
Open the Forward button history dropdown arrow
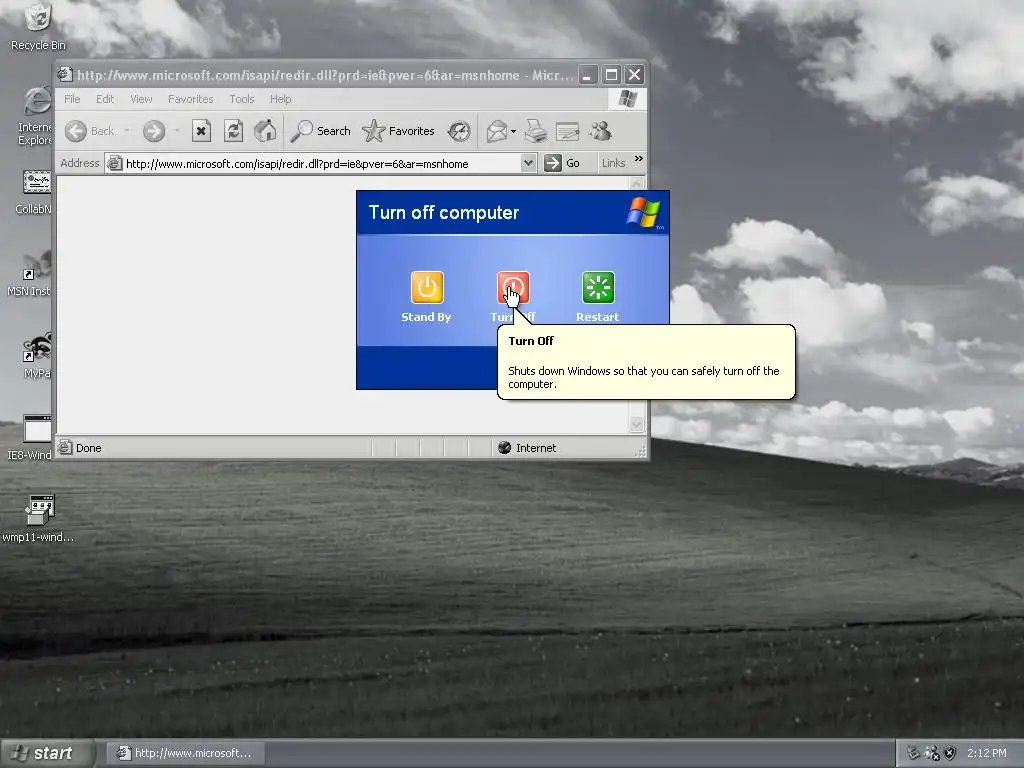tap(177, 131)
